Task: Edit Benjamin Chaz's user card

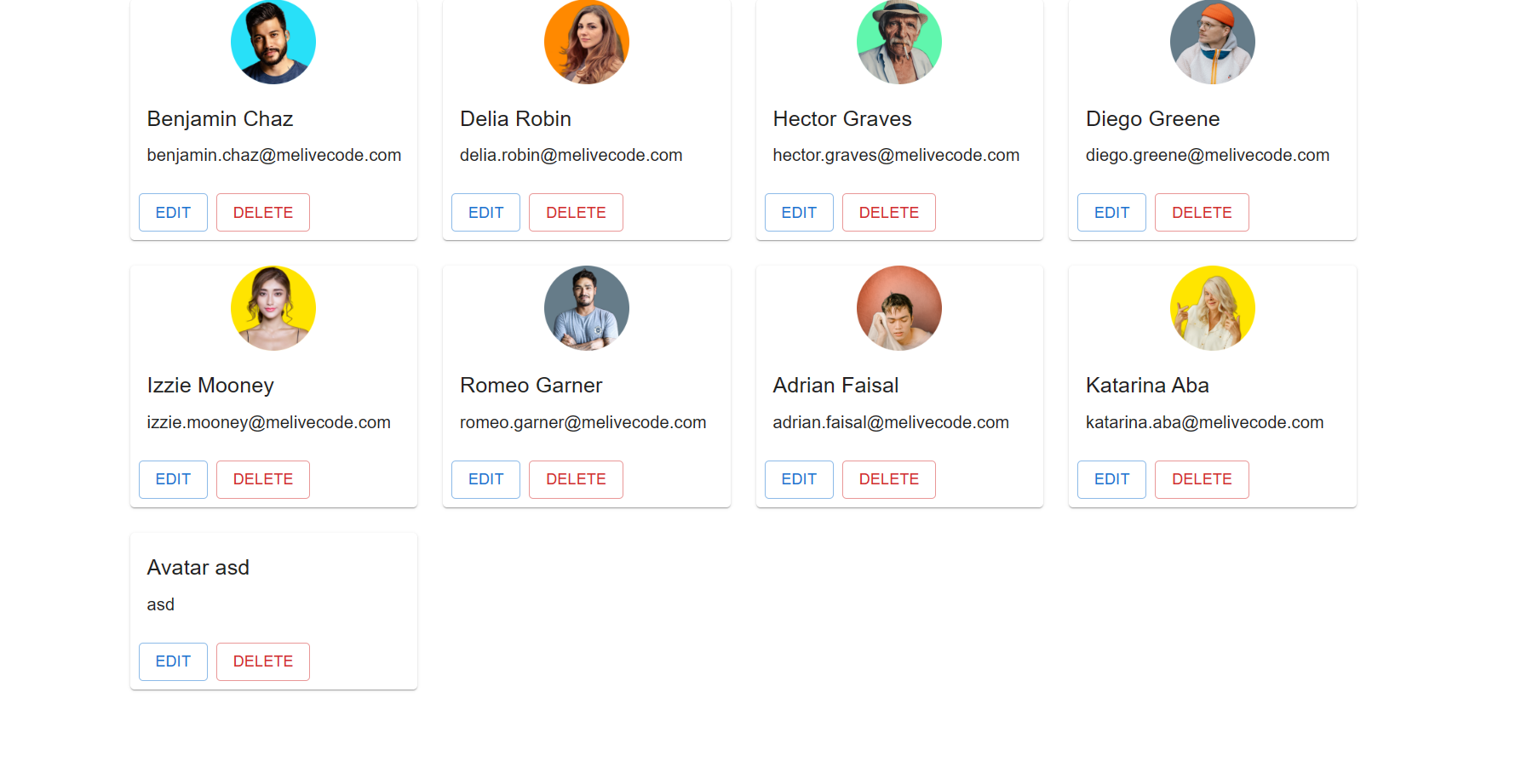Action: (x=173, y=213)
